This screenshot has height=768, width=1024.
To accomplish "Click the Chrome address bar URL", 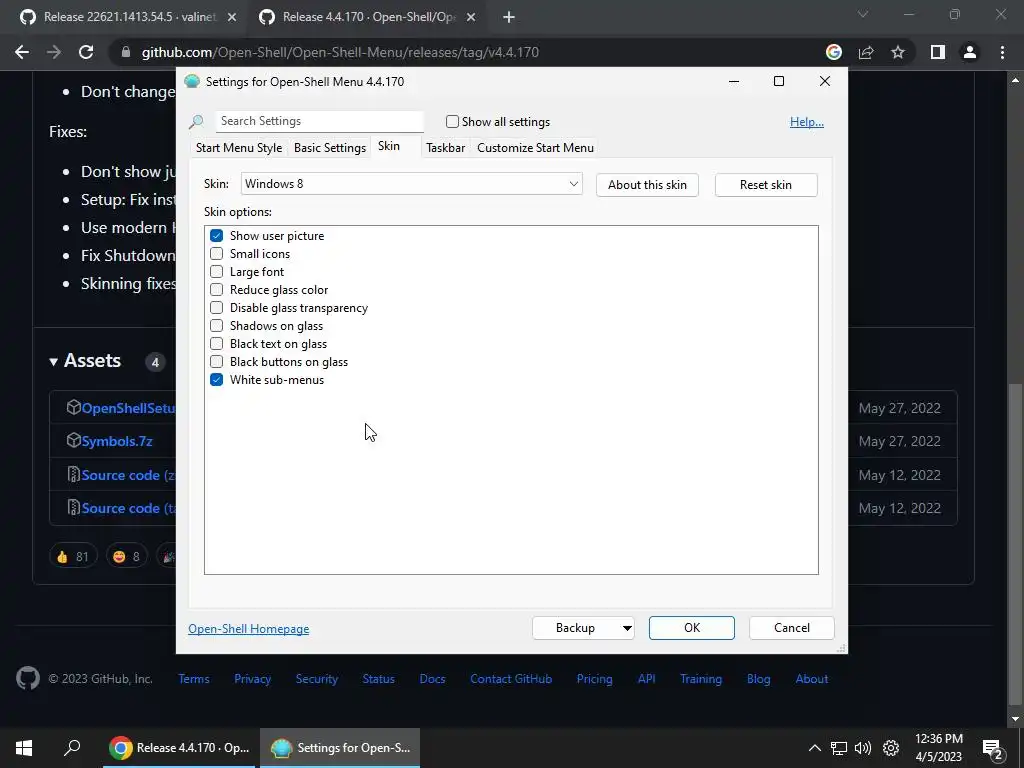I will click(x=340, y=52).
